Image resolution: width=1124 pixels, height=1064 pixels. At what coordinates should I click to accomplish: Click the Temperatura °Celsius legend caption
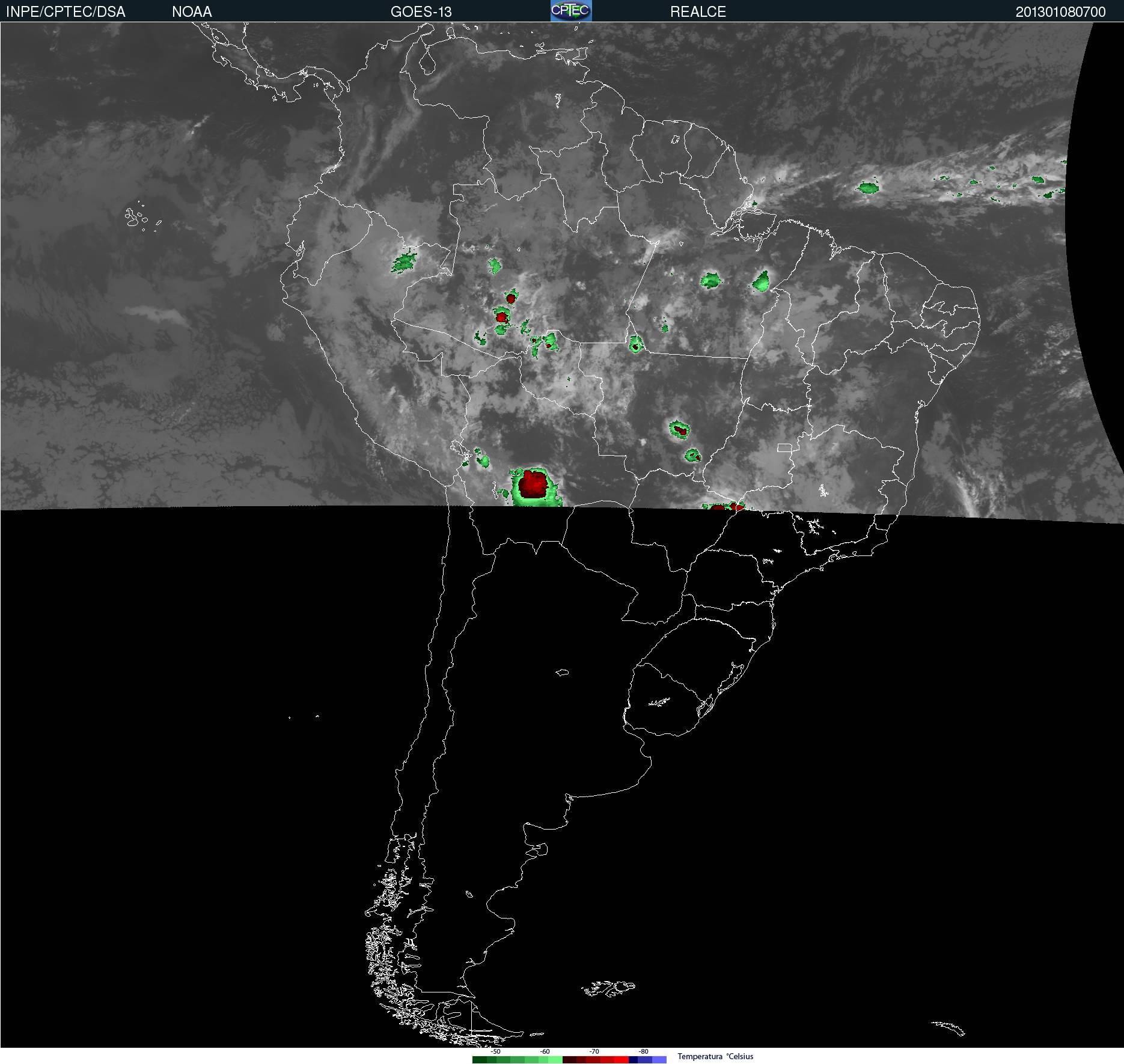715,1056
